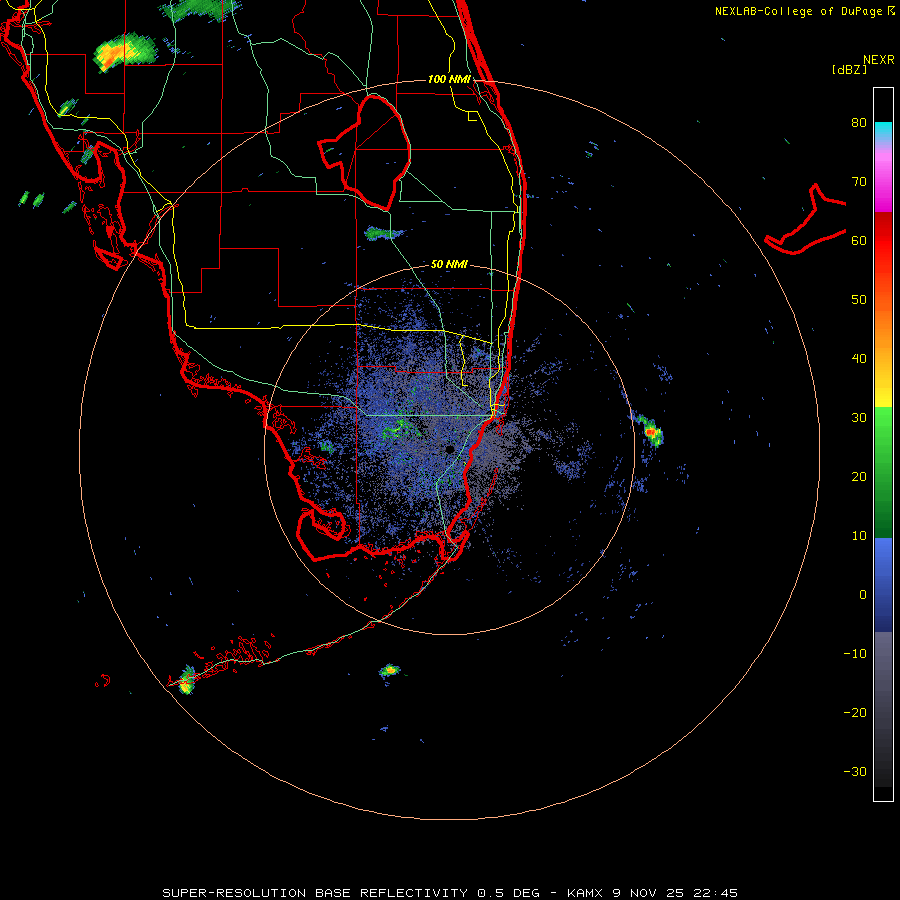
Task: Click the -20 value on the dBZ scale
Action: pyautogui.click(x=855, y=713)
